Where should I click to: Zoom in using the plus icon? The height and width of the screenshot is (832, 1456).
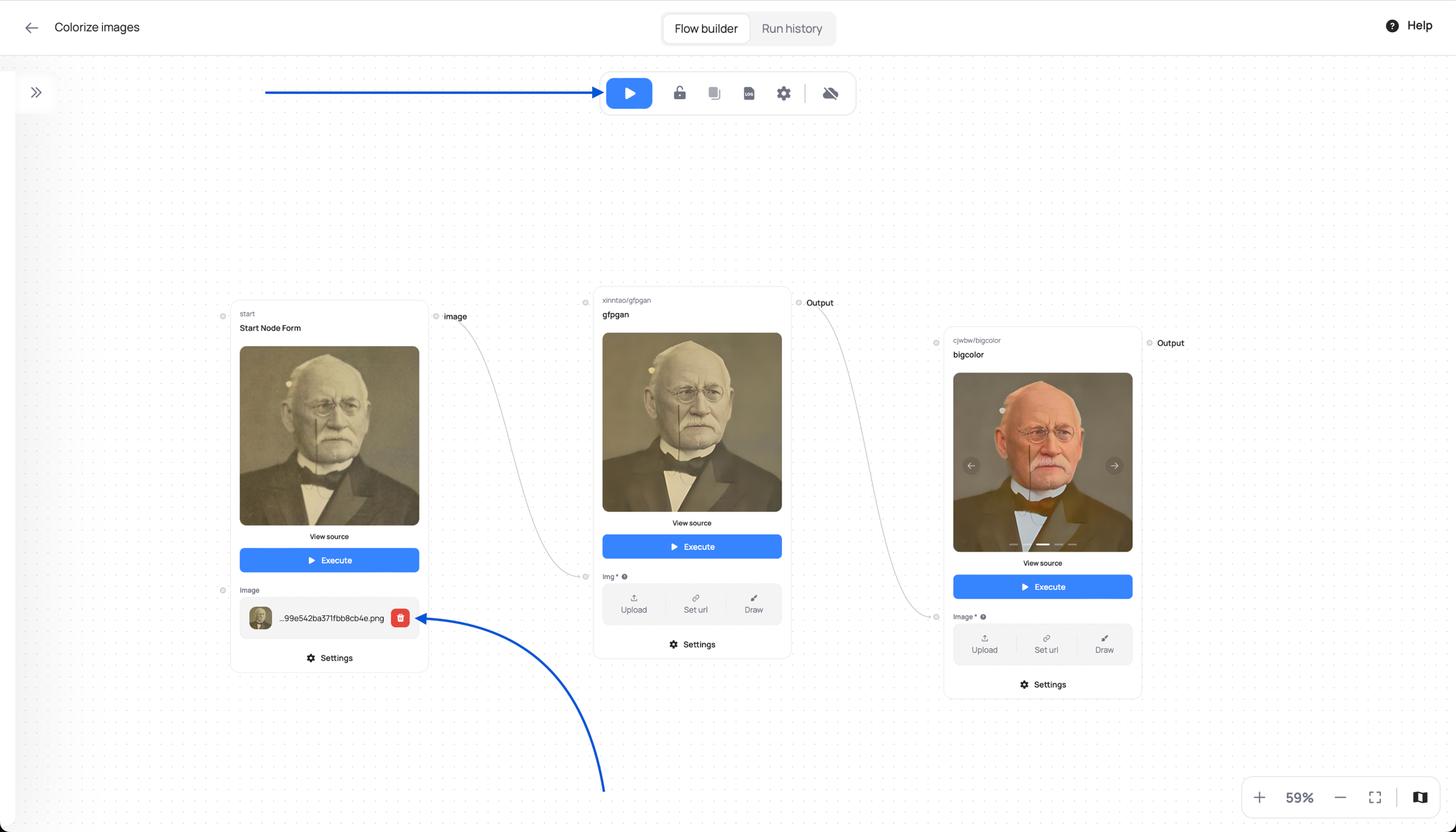coord(1259,797)
